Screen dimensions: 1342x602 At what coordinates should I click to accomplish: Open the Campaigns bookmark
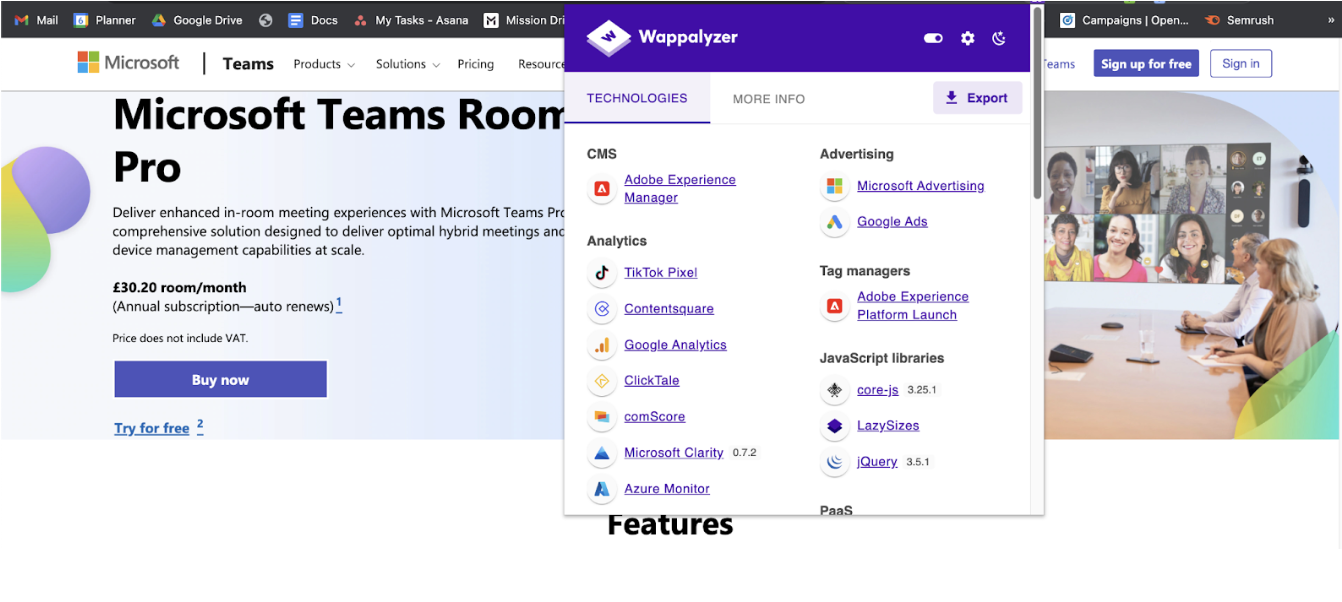pyautogui.click(x=1125, y=20)
